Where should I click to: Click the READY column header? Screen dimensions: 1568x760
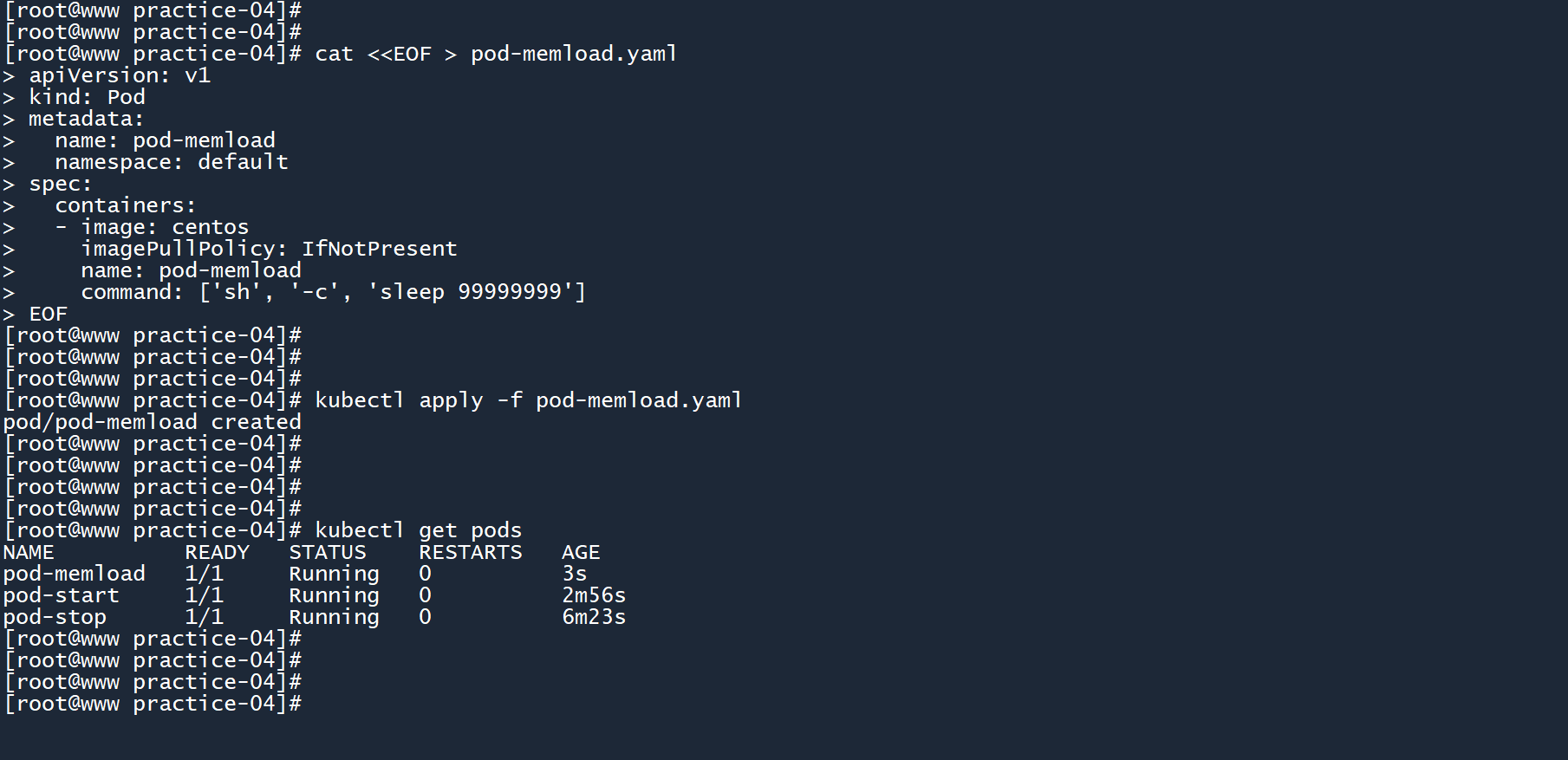(217, 552)
